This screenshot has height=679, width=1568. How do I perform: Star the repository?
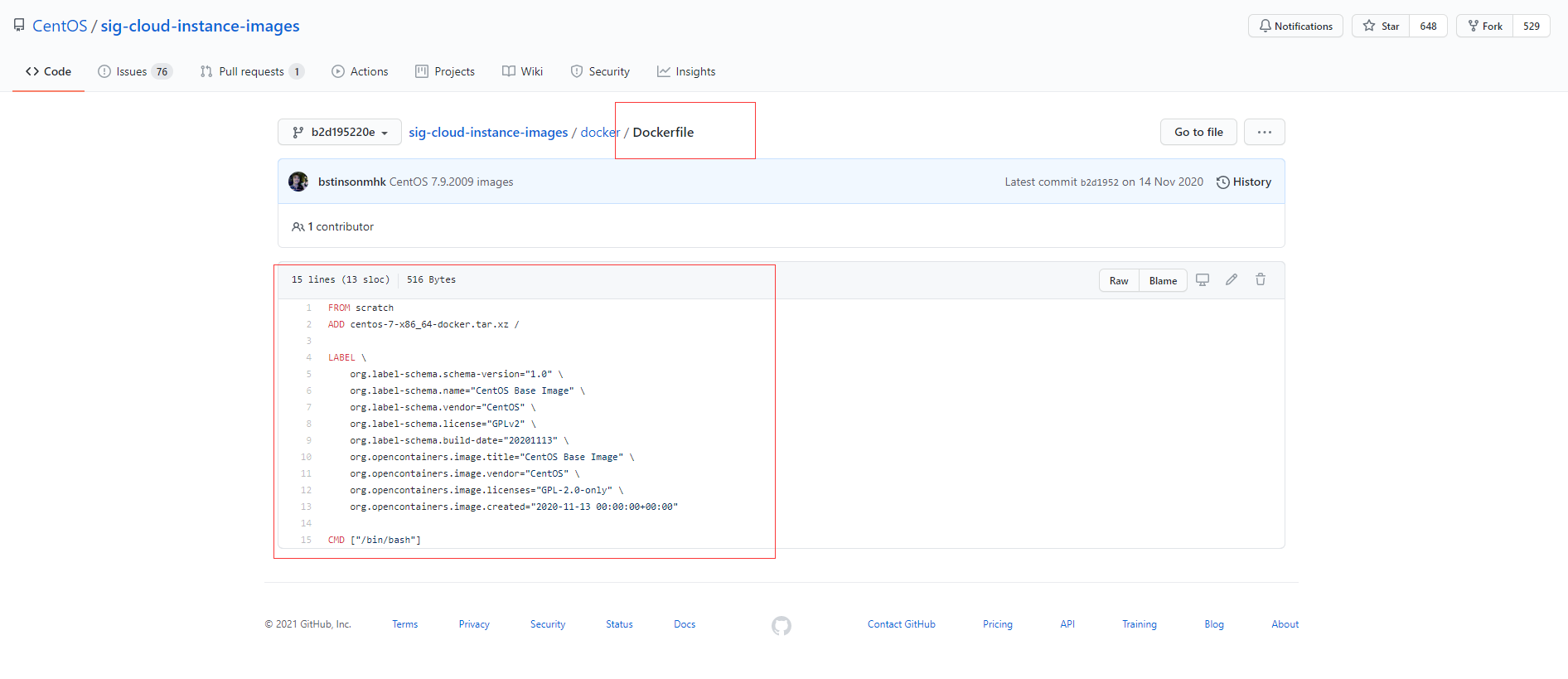[x=1381, y=26]
